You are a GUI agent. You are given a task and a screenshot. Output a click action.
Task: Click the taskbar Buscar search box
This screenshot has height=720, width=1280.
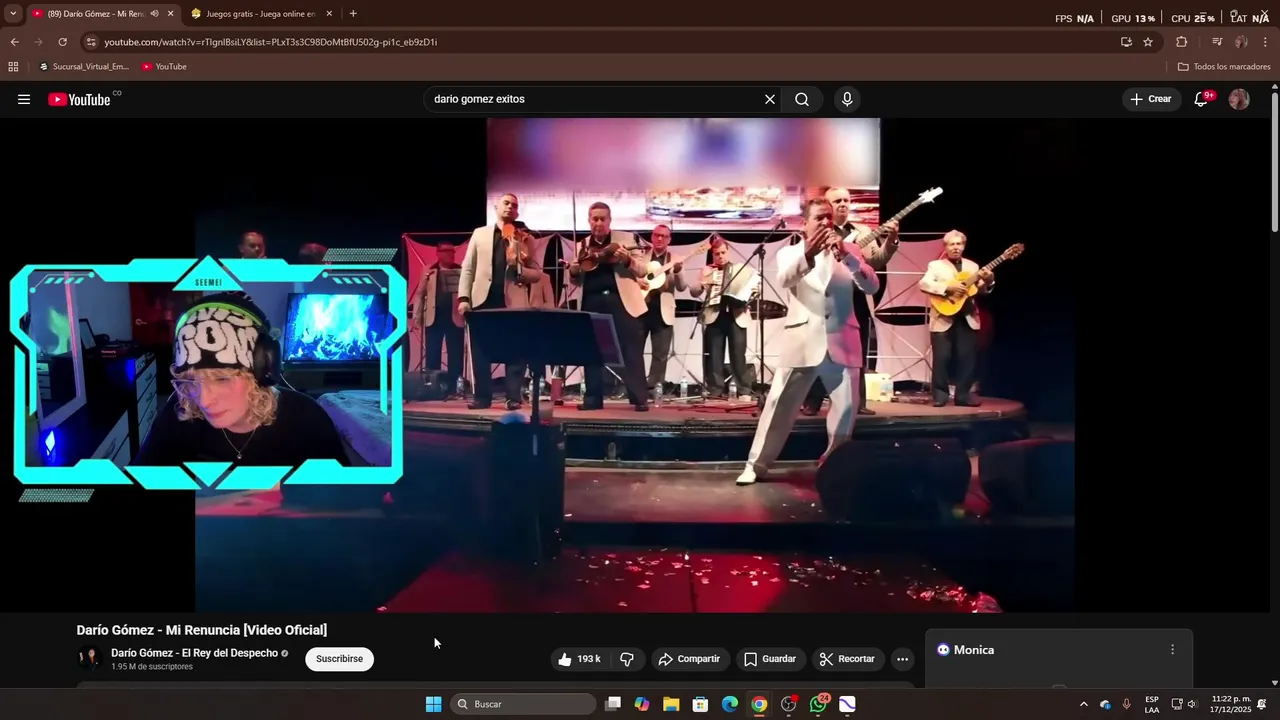[525, 704]
